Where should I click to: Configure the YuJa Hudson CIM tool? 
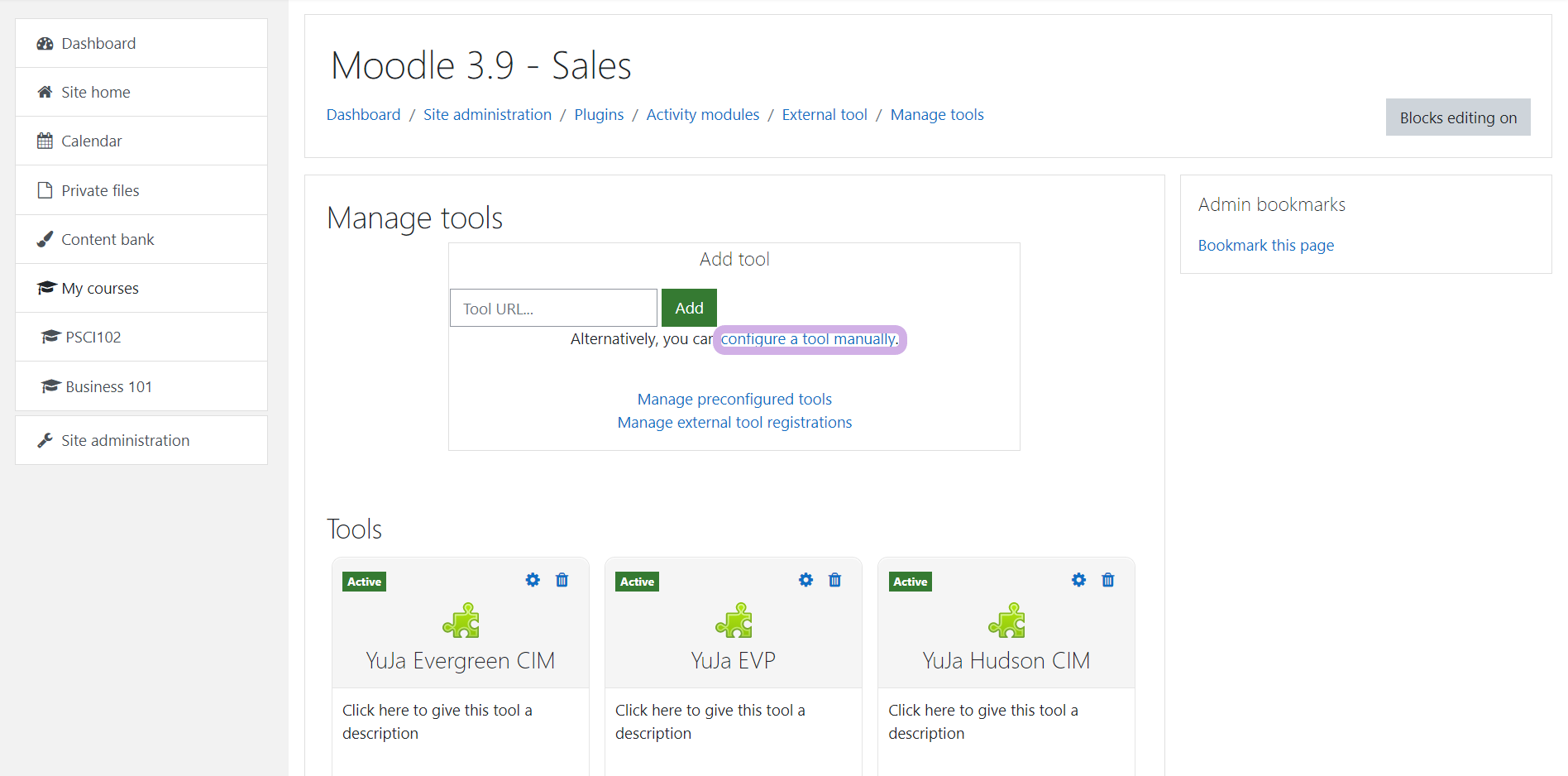tap(1078, 580)
